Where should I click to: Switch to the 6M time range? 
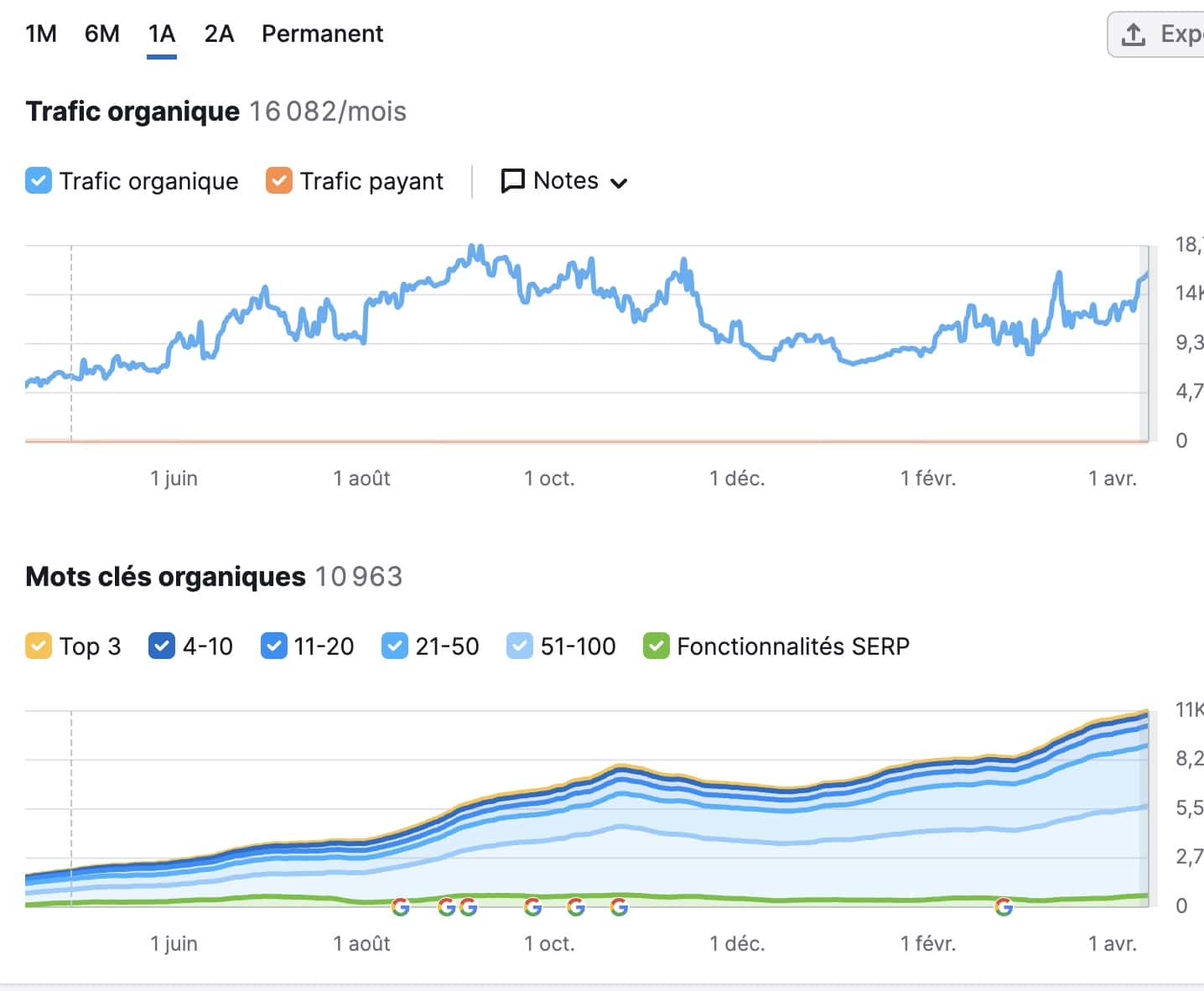pyautogui.click(x=102, y=34)
